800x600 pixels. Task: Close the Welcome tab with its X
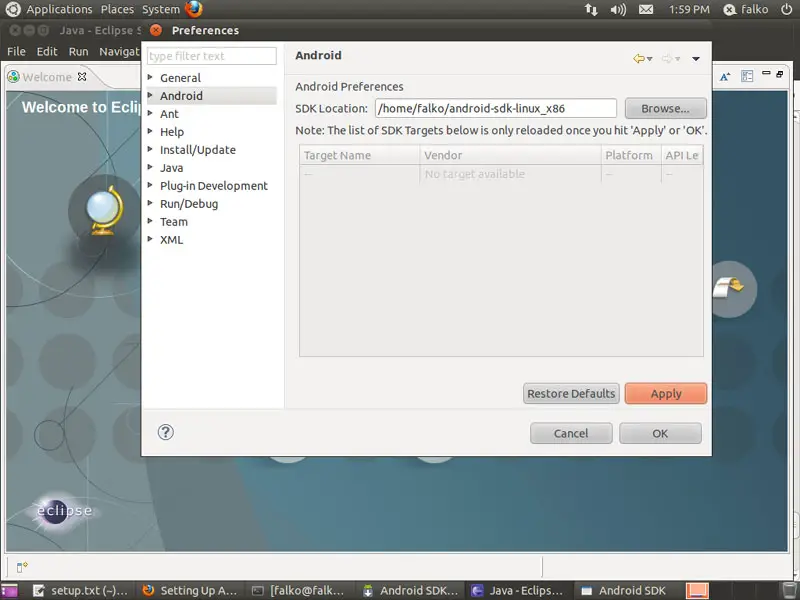[x=82, y=77]
